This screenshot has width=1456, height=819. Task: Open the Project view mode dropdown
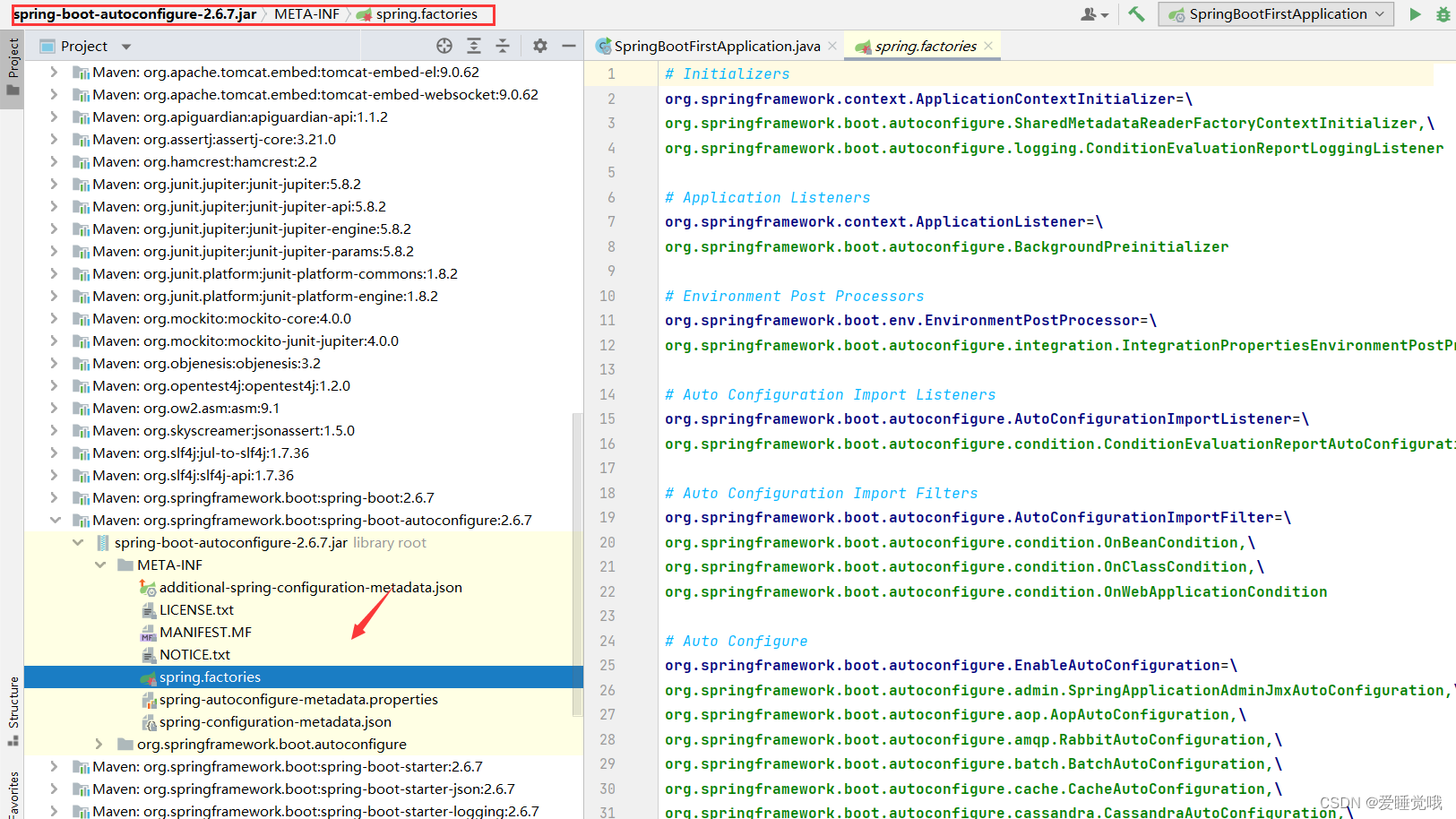[x=126, y=47]
